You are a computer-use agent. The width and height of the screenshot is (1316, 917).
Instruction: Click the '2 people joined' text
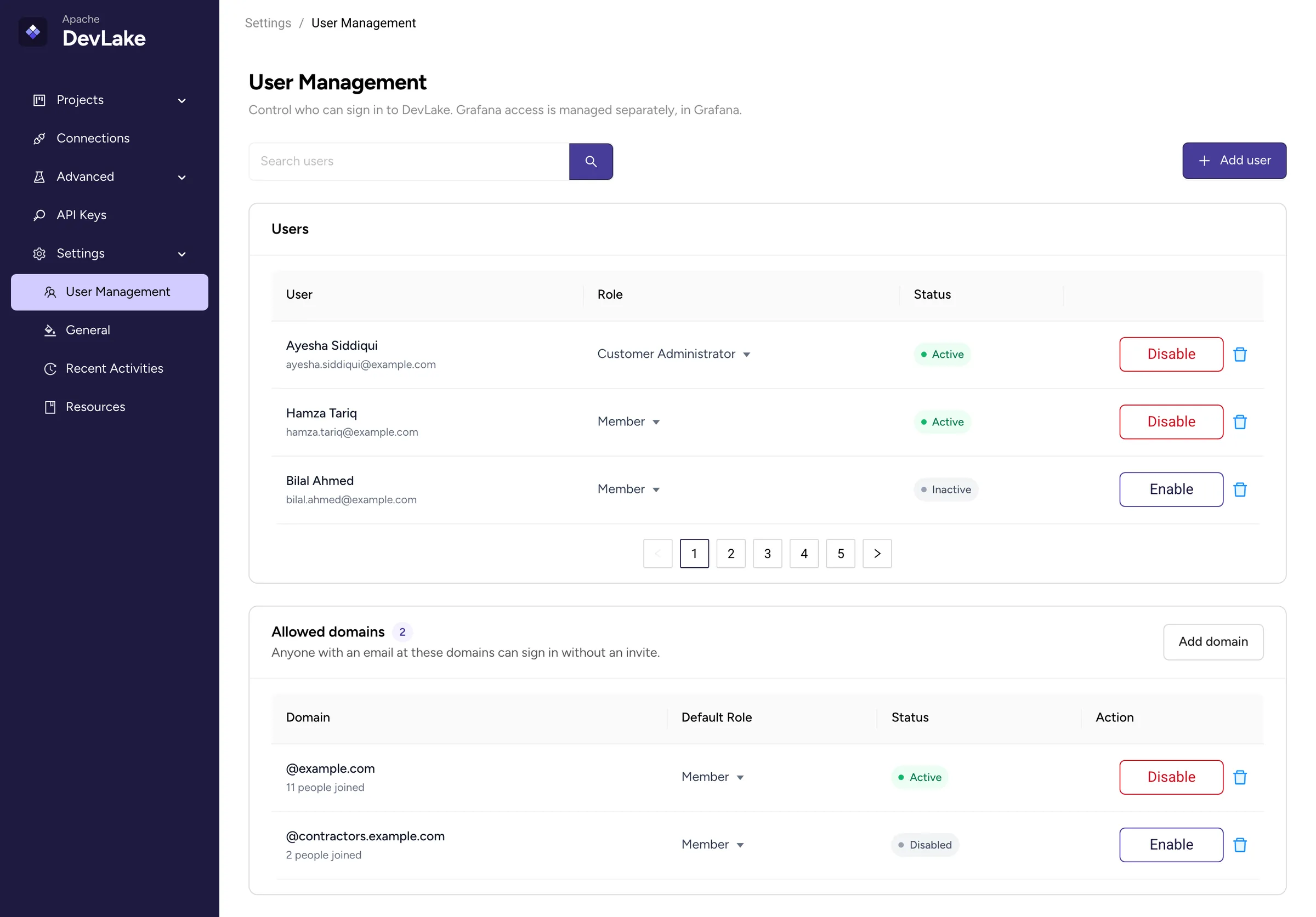pyautogui.click(x=324, y=855)
